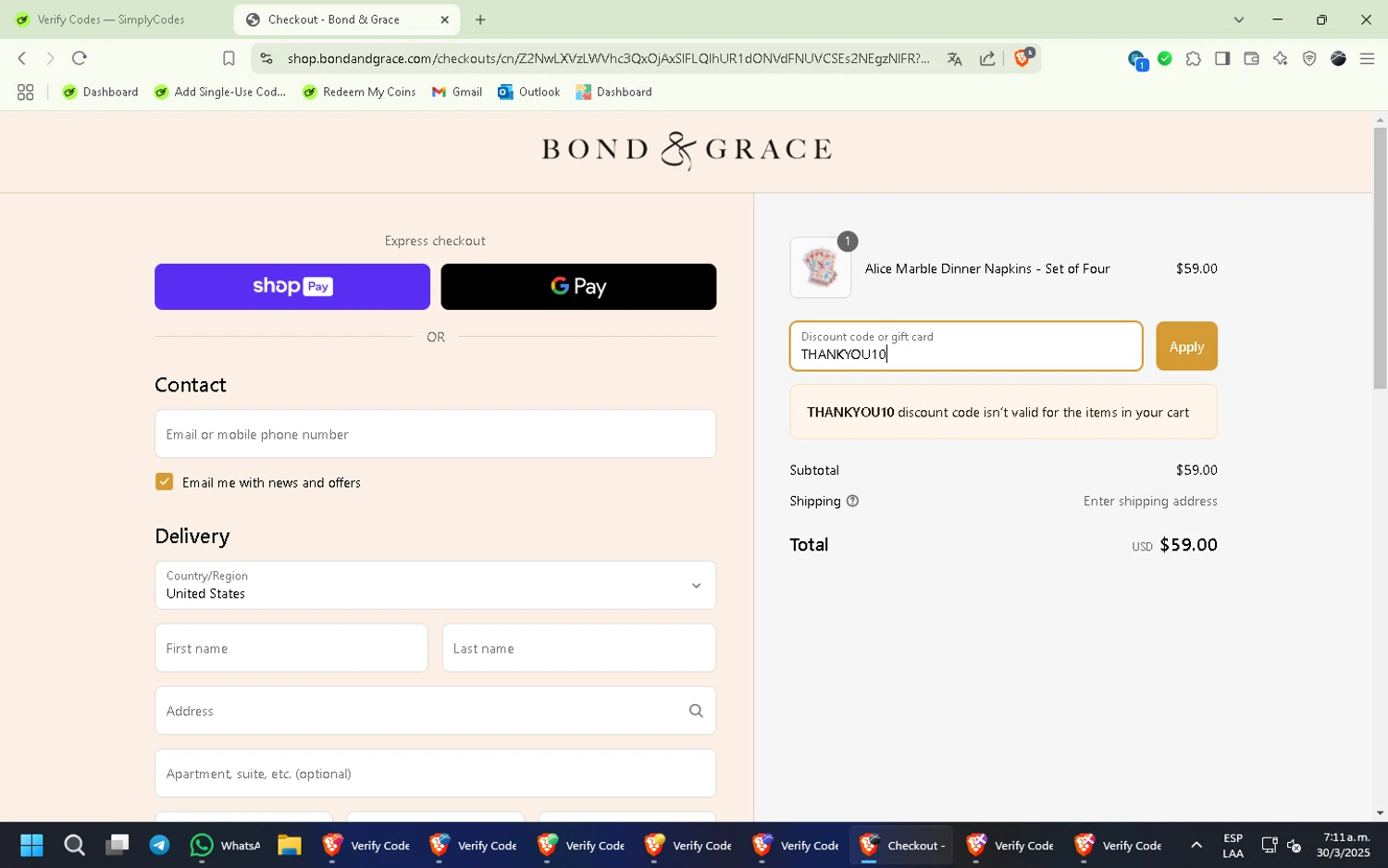Switch to the Checkout Brave window in taskbar
This screenshot has height=868, width=1388.
902,845
